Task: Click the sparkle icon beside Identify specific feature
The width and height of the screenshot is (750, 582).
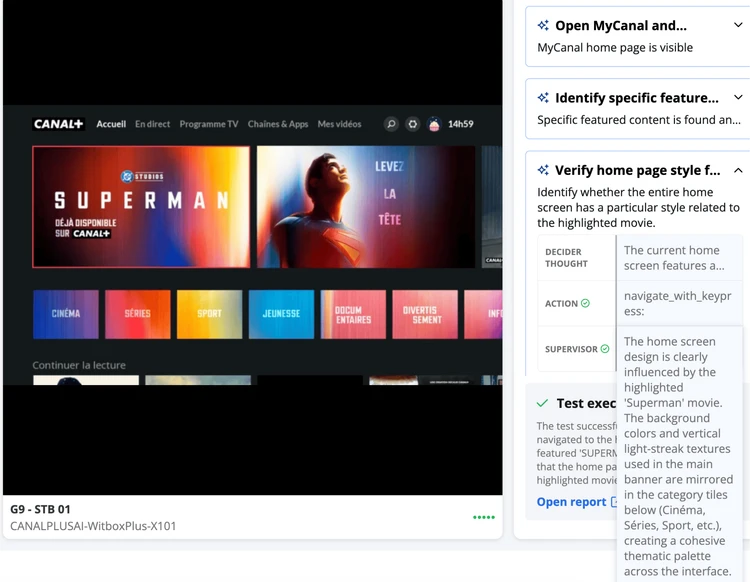Action: pos(543,98)
